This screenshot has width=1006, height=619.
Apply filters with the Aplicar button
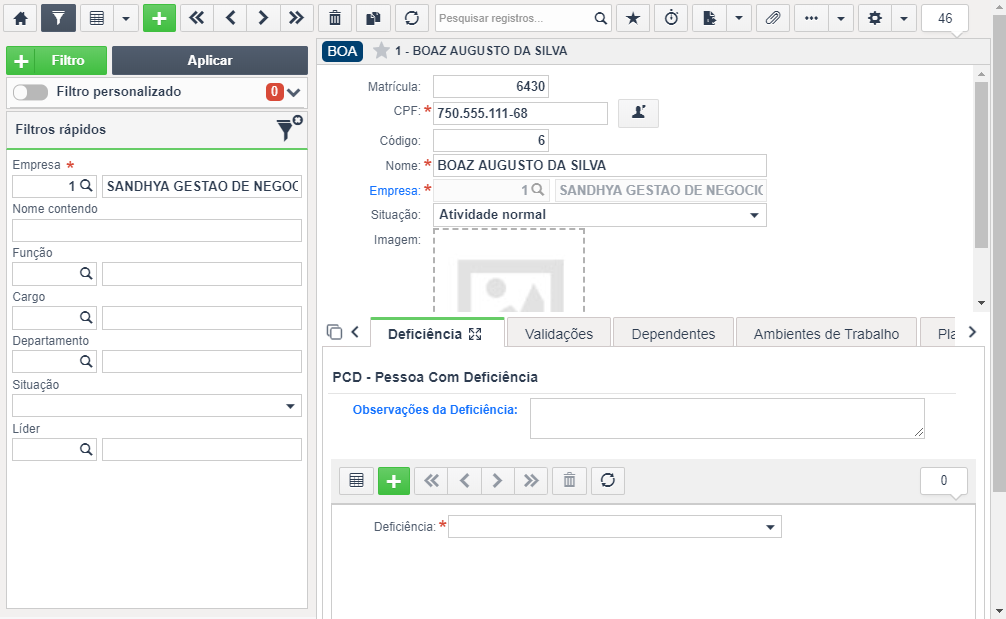(x=210, y=60)
